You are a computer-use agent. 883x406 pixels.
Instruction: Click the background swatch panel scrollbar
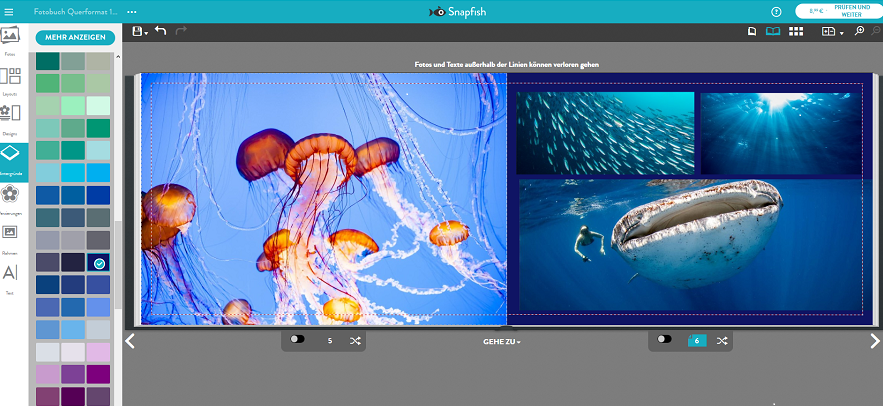pos(118,265)
